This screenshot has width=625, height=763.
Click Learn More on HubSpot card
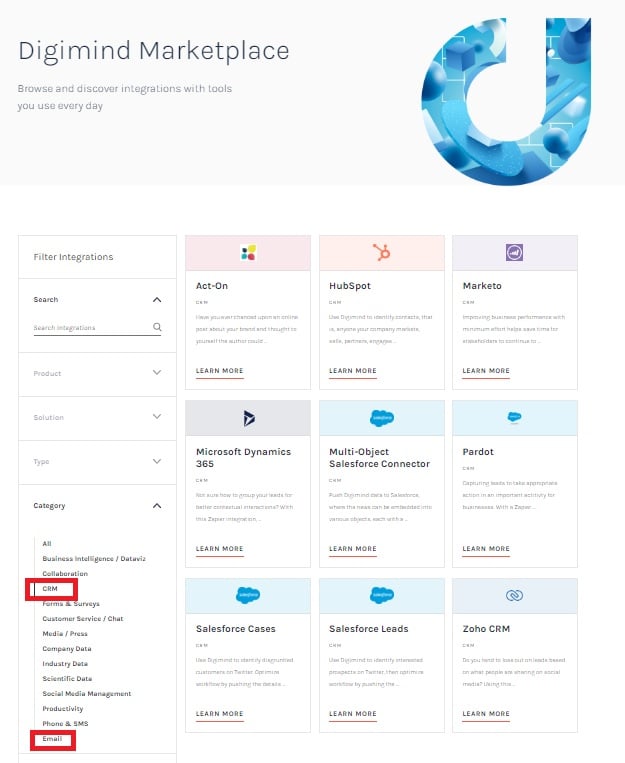tap(353, 371)
